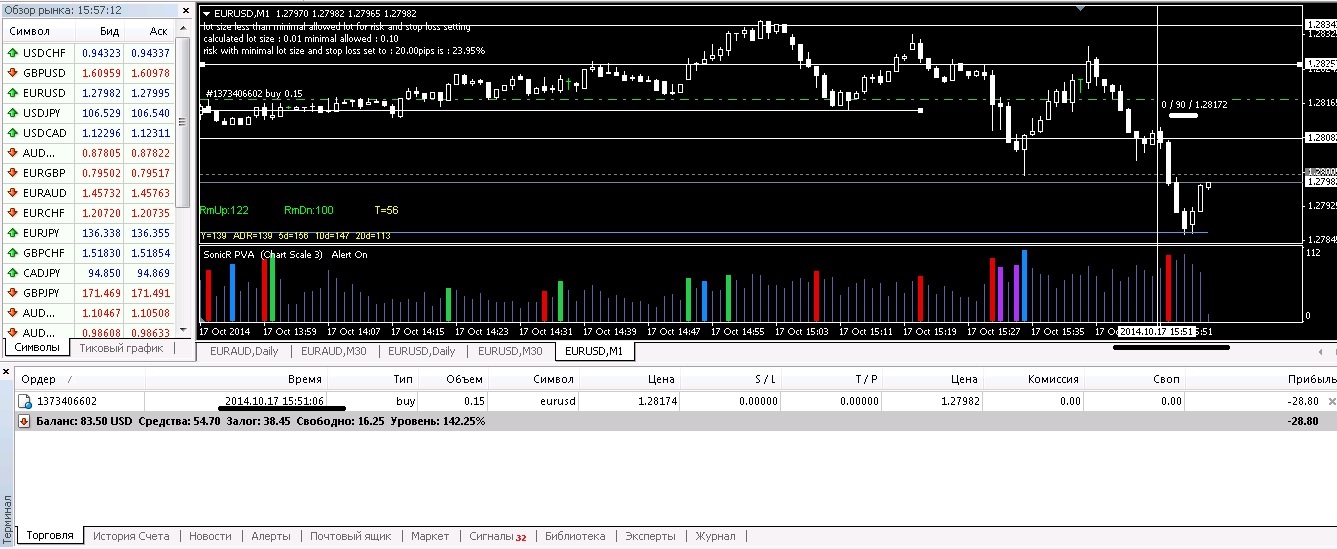Click the arrow icon next to USDCAD
Image resolution: width=1337 pixels, height=549 pixels.
click(12, 133)
